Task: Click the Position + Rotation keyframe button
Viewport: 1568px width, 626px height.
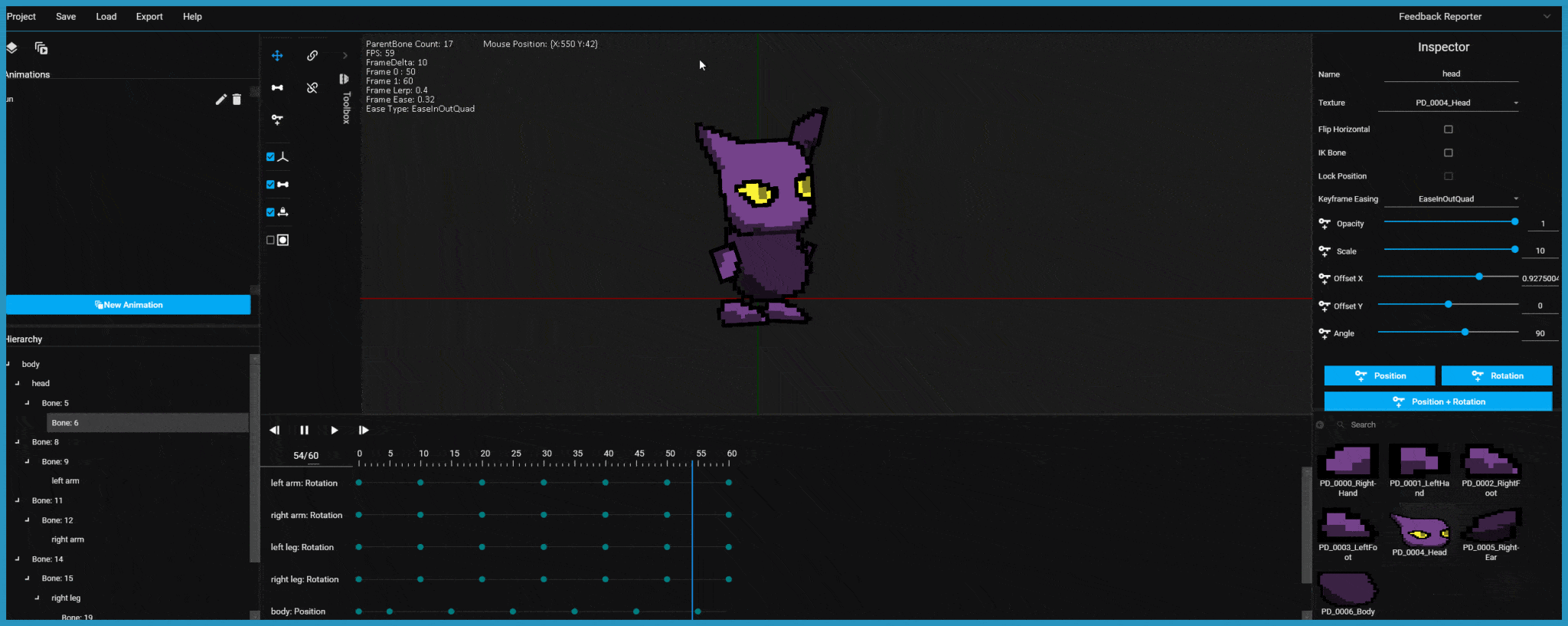Action: [x=1439, y=401]
